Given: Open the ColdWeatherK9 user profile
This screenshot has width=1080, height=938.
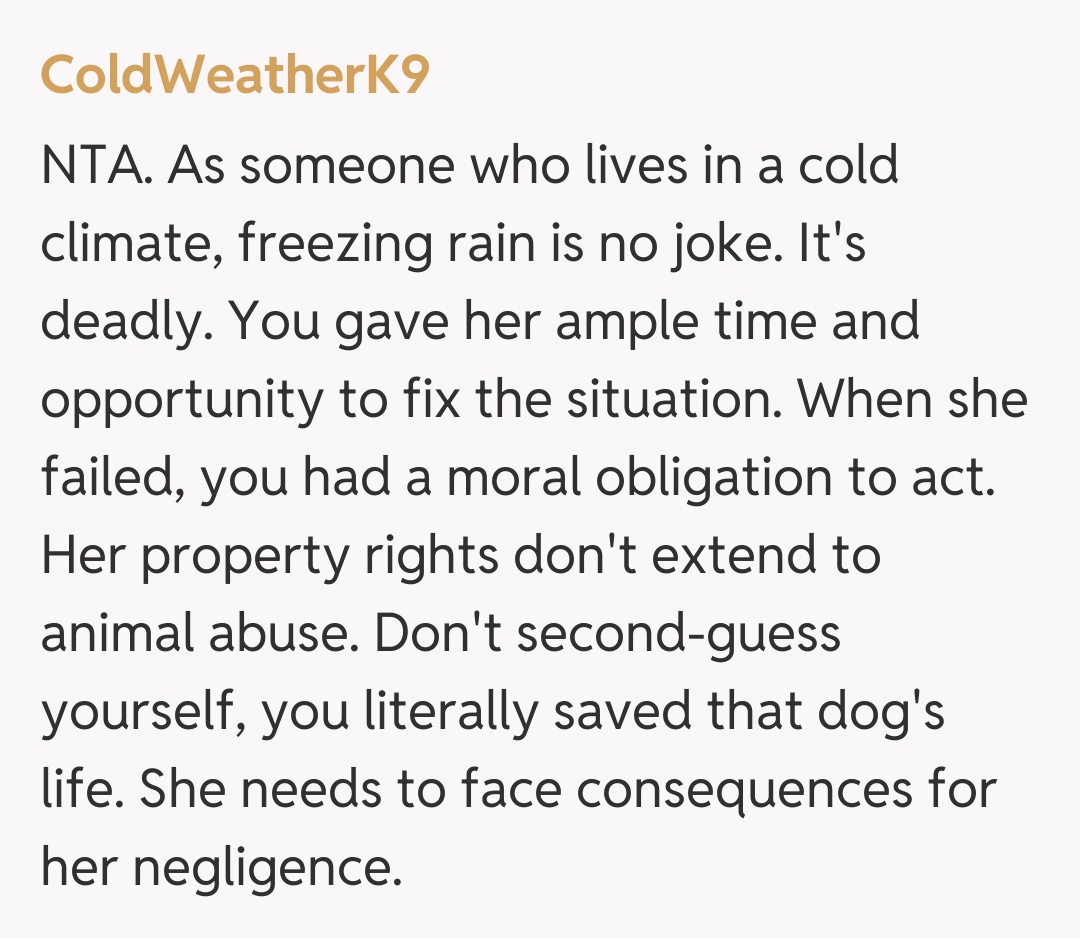Looking at the screenshot, I should click(x=235, y=76).
